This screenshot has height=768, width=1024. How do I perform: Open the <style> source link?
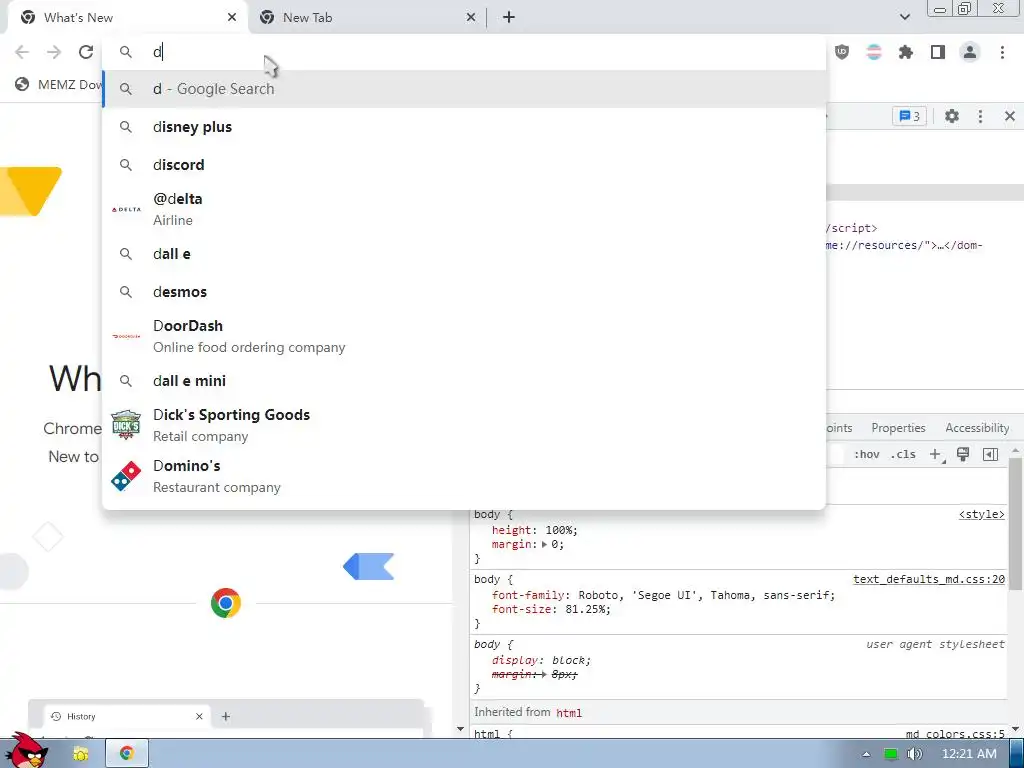pyautogui.click(x=981, y=515)
